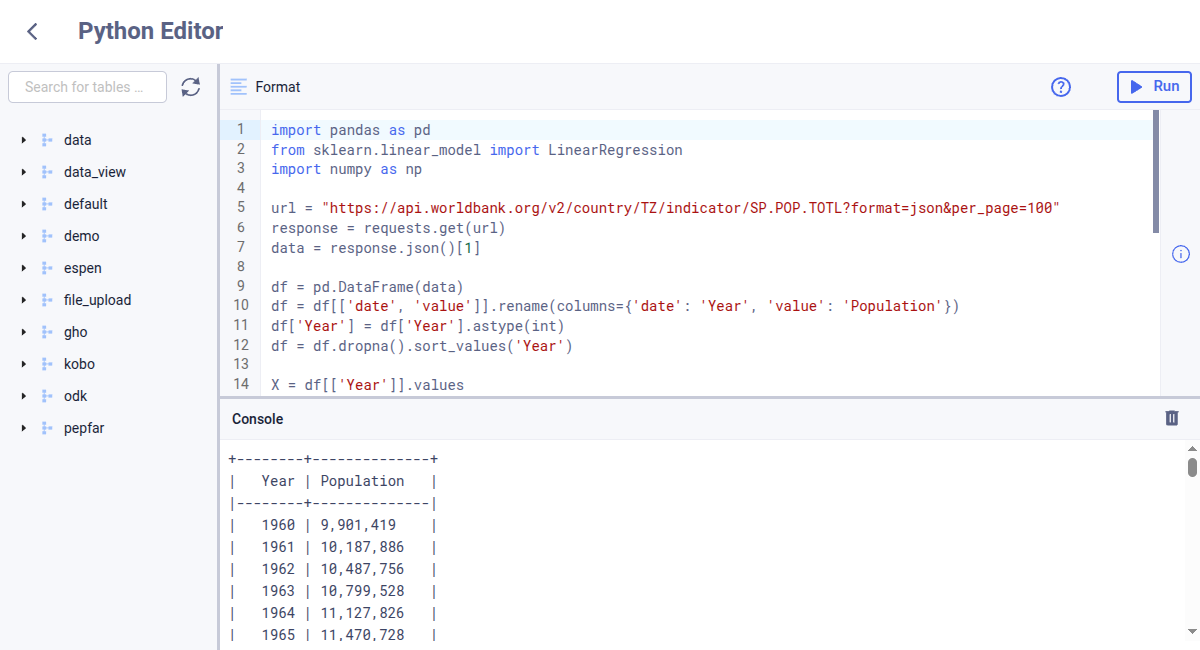
Task: Click the Format button to format code
Action: pos(278,87)
